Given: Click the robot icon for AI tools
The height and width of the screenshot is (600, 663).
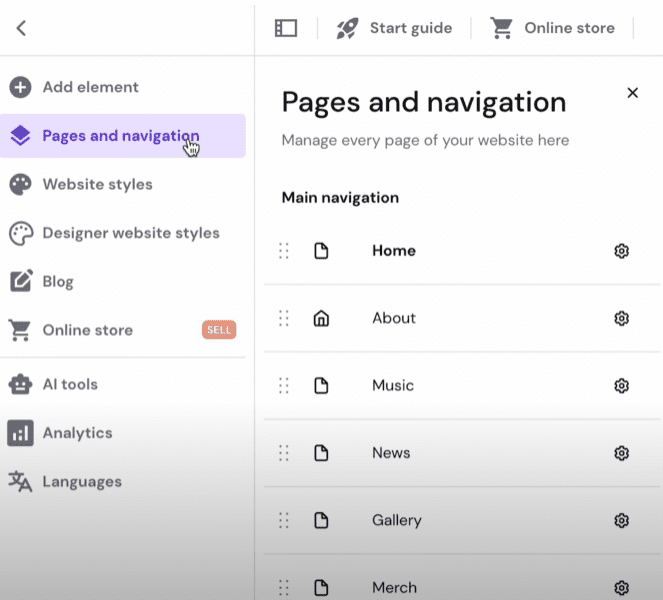Looking at the screenshot, I should tap(20, 384).
